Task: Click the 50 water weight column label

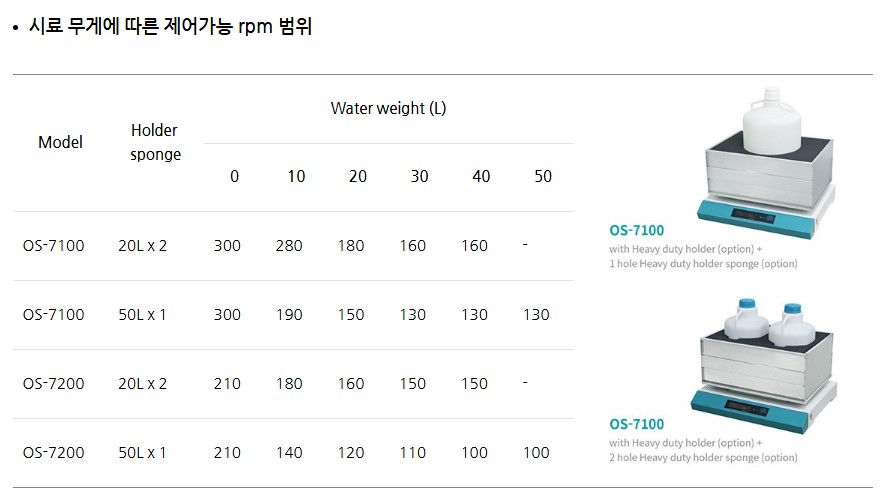Action: [x=543, y=176]
